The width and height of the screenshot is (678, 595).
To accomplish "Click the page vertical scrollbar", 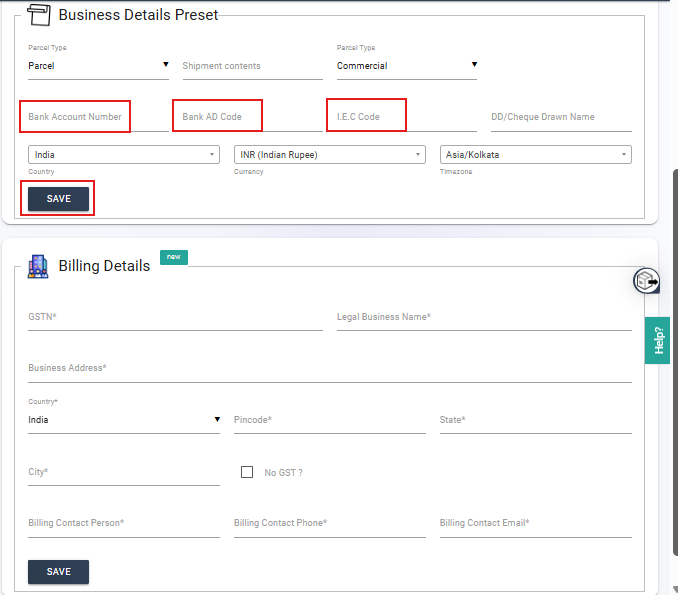I will (x=675, y=362).
